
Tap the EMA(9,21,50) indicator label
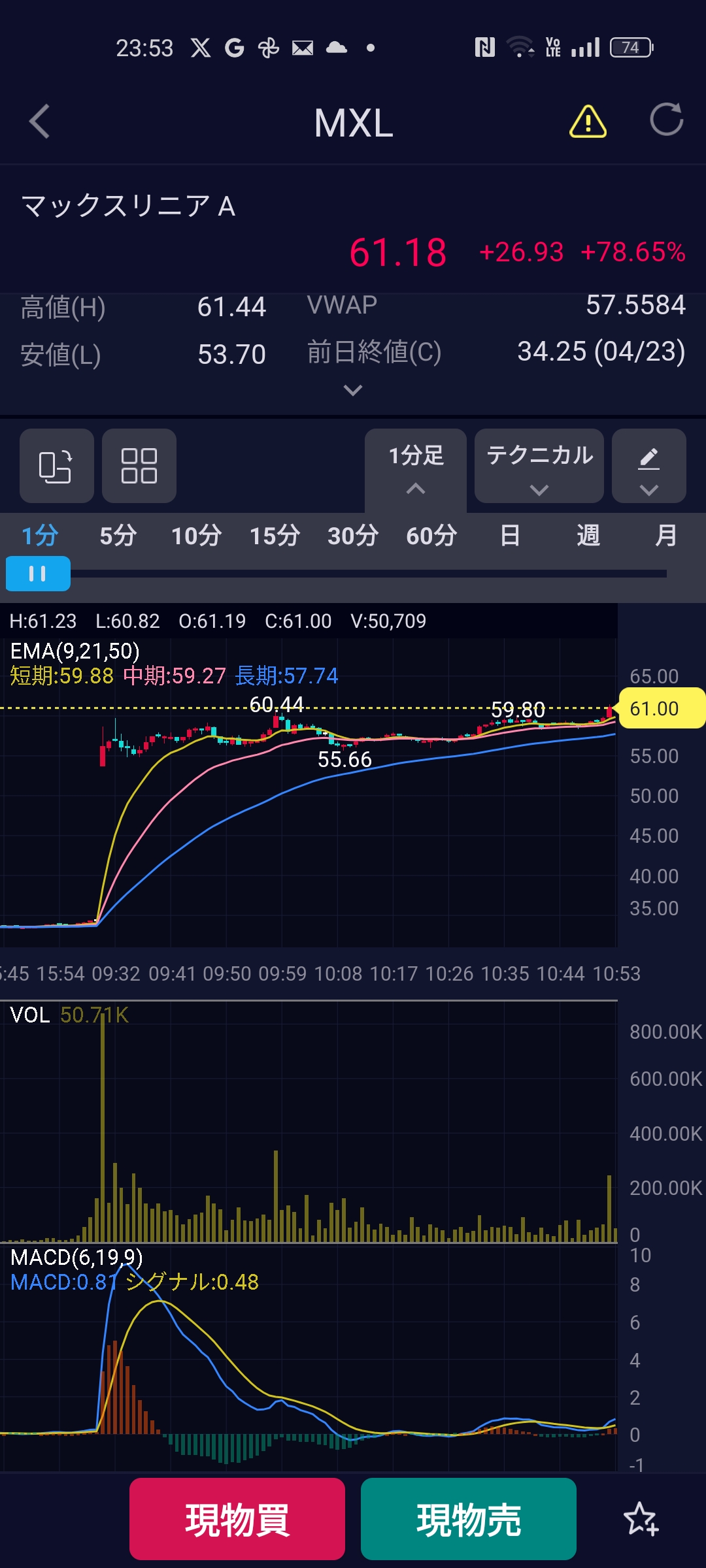pos(75,651)
